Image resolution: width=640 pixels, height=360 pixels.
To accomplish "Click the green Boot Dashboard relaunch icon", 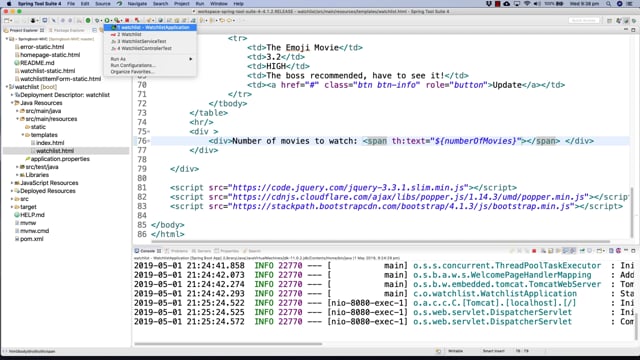I will pos(88,20).
